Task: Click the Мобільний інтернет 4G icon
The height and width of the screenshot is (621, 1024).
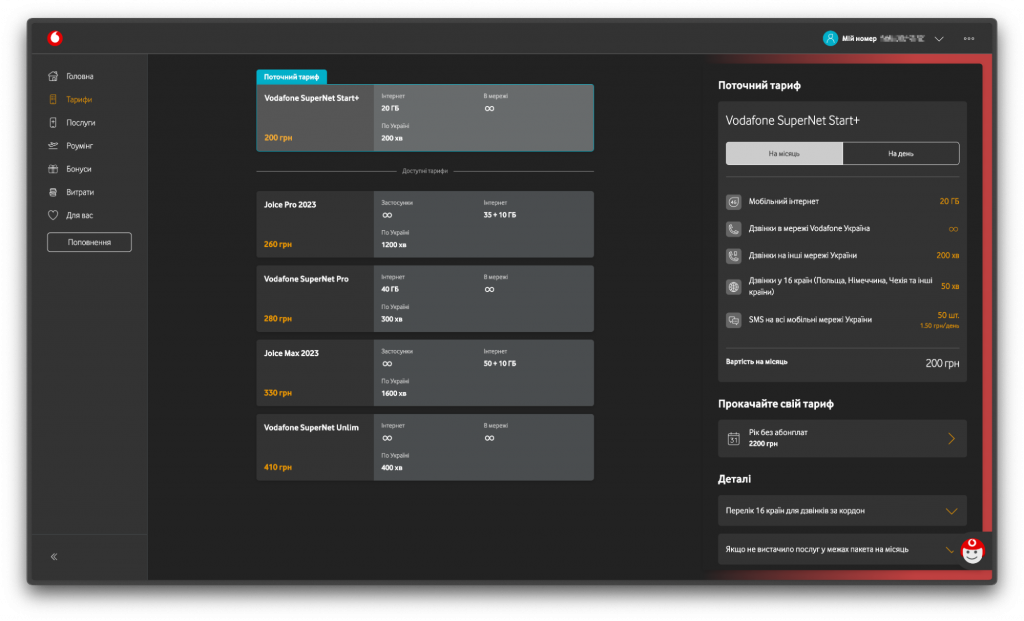Action: coord(734,202)
